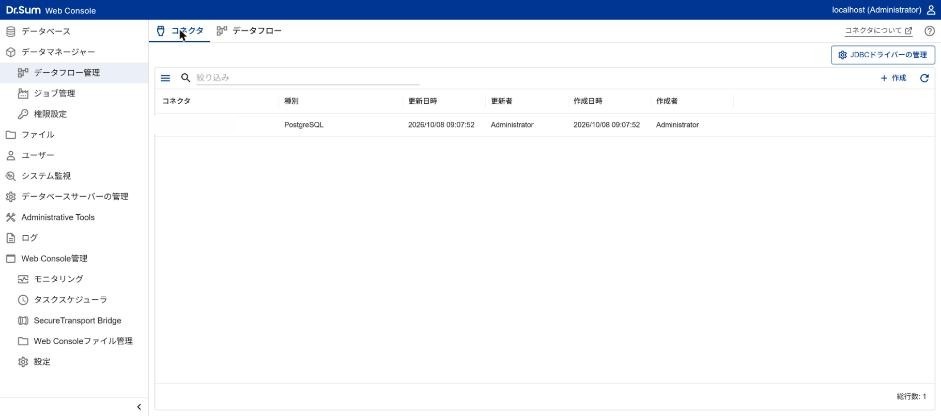
Task: Open 権限設定 in the sidebar
Action: (74, 114)
